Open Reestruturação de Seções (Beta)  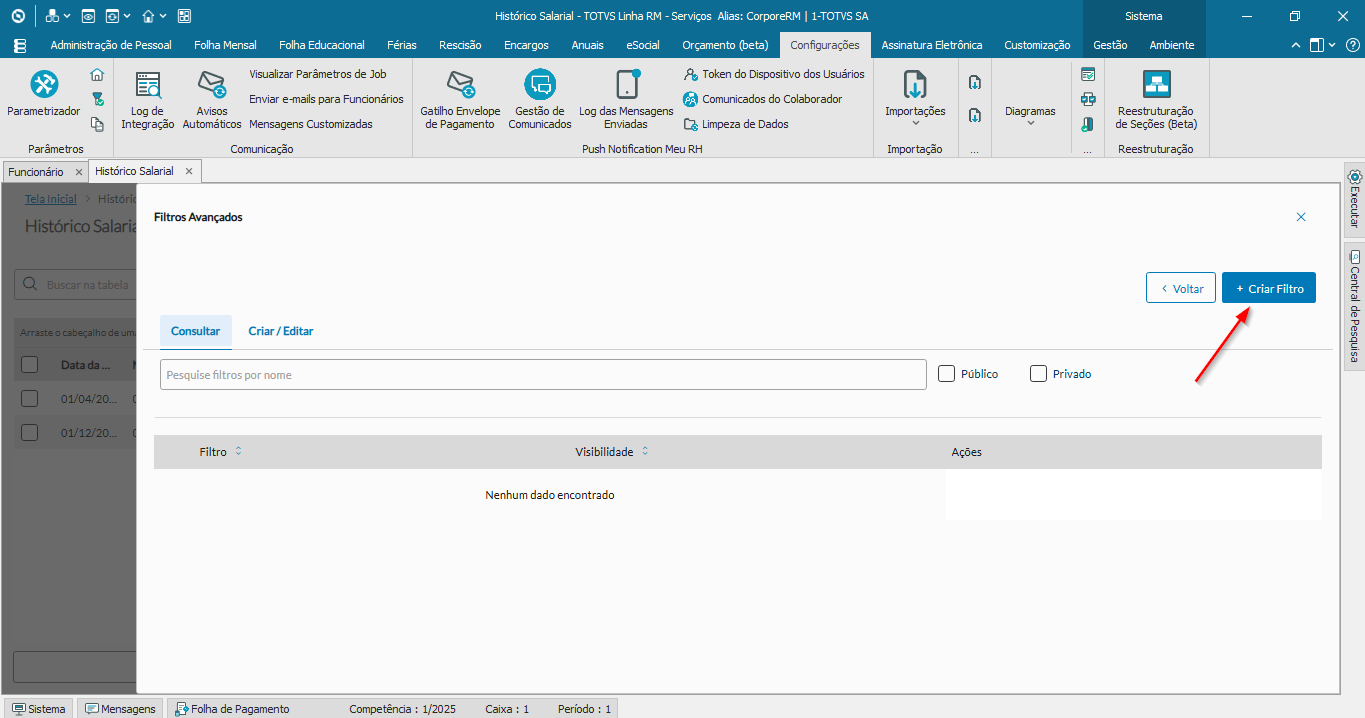[1156, 100]
